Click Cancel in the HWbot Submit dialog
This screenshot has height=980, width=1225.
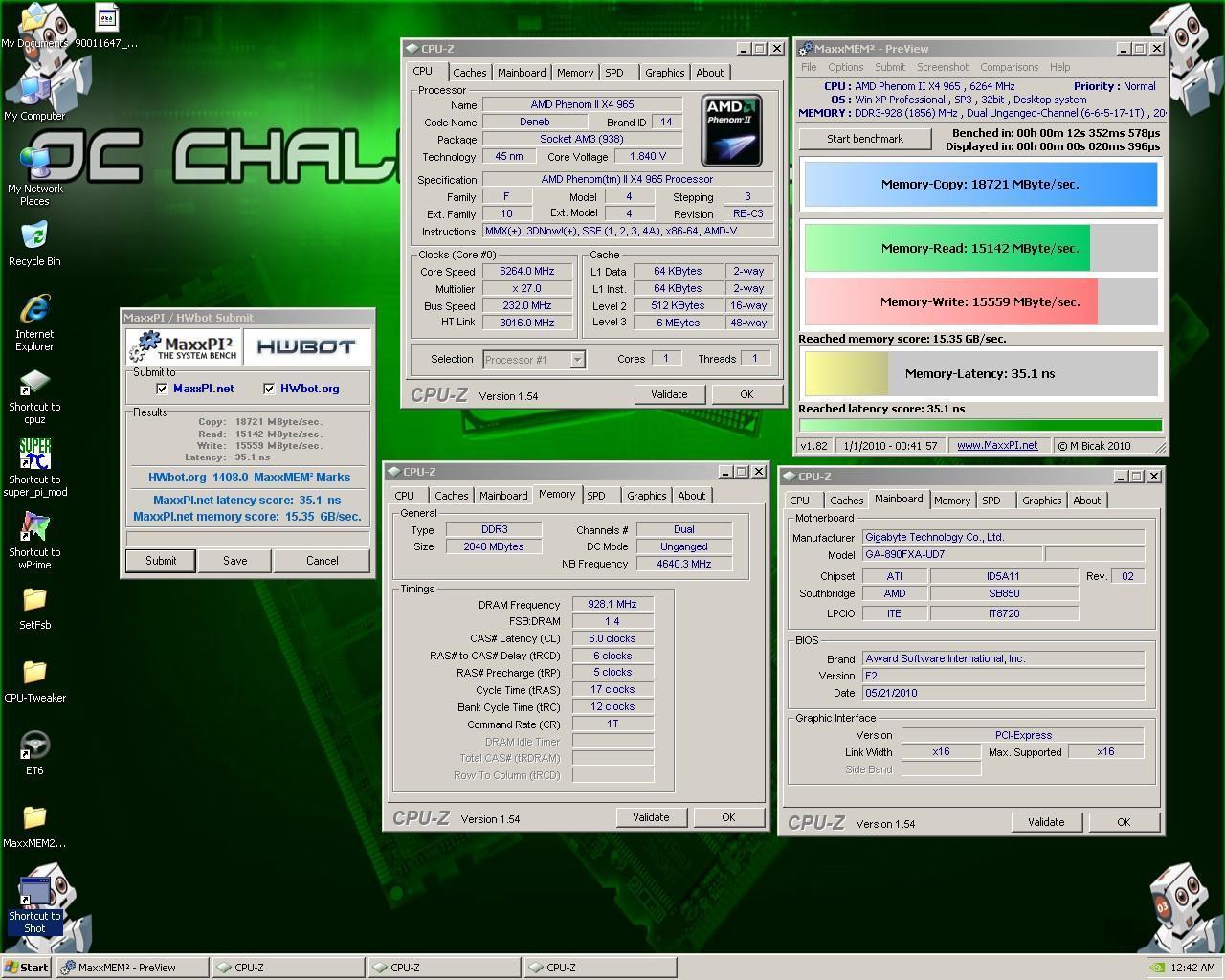coord(322,561)
